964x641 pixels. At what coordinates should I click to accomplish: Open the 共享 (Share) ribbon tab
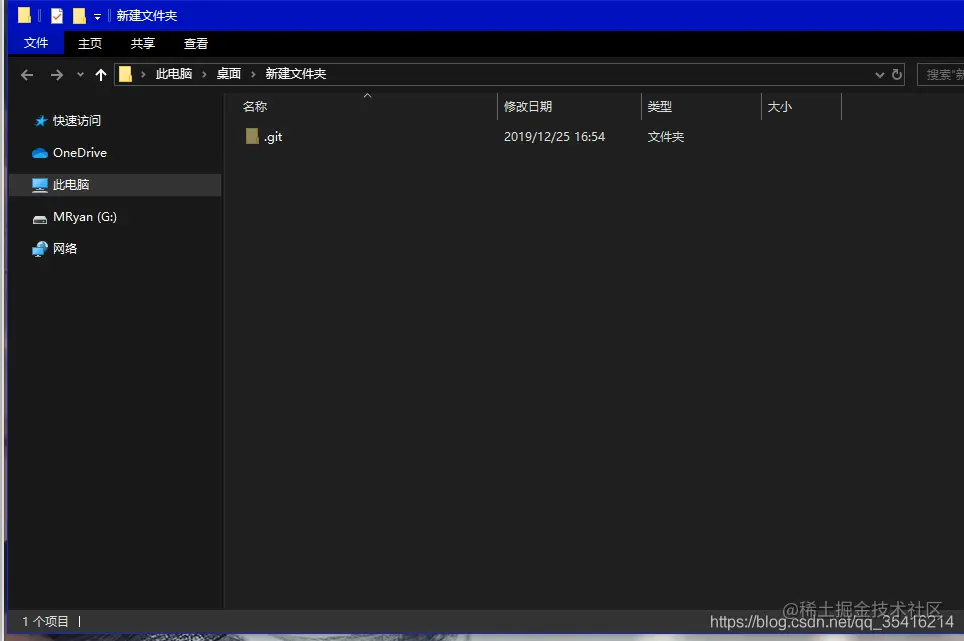[x=142, y=43]
